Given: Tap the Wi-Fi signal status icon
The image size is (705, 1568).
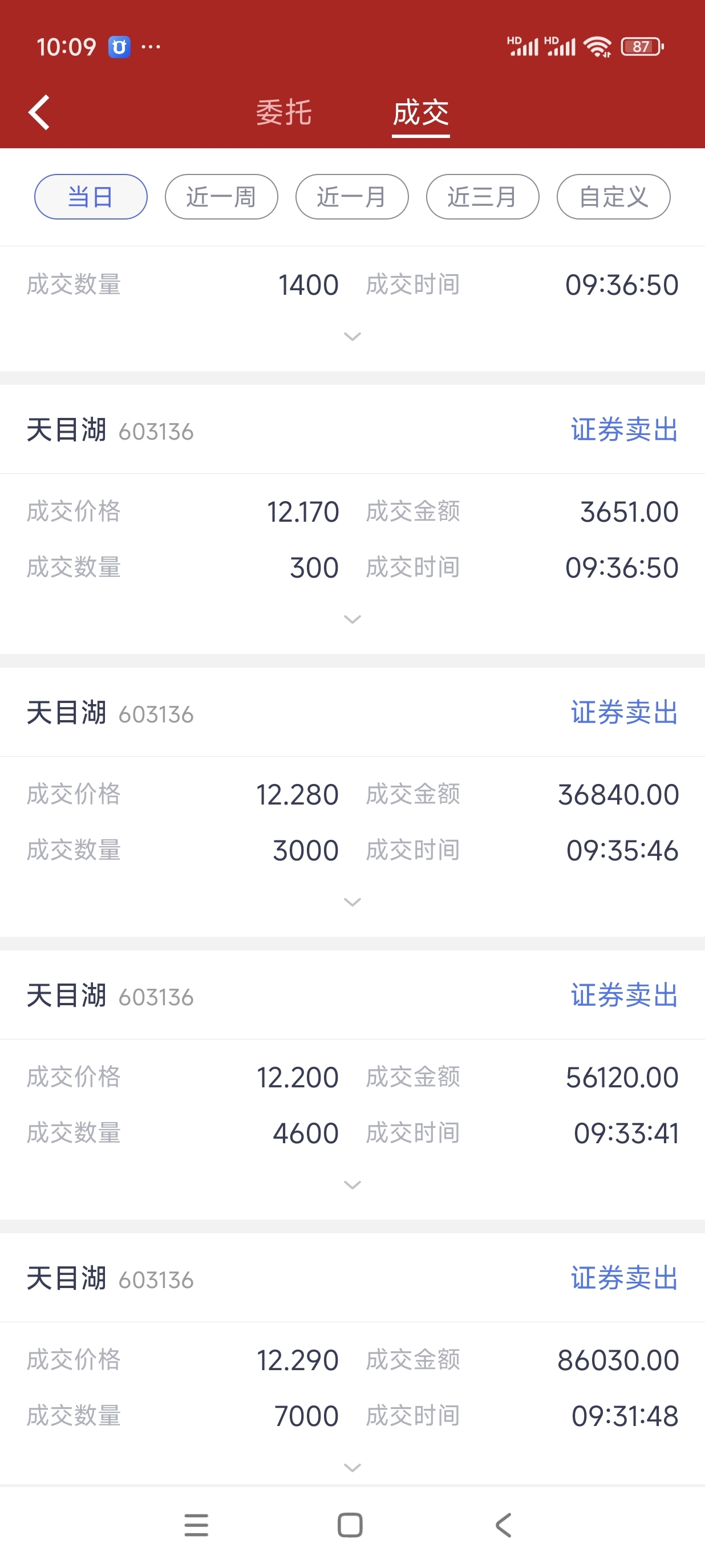Looking at the screenshot, I should point(597,47).
